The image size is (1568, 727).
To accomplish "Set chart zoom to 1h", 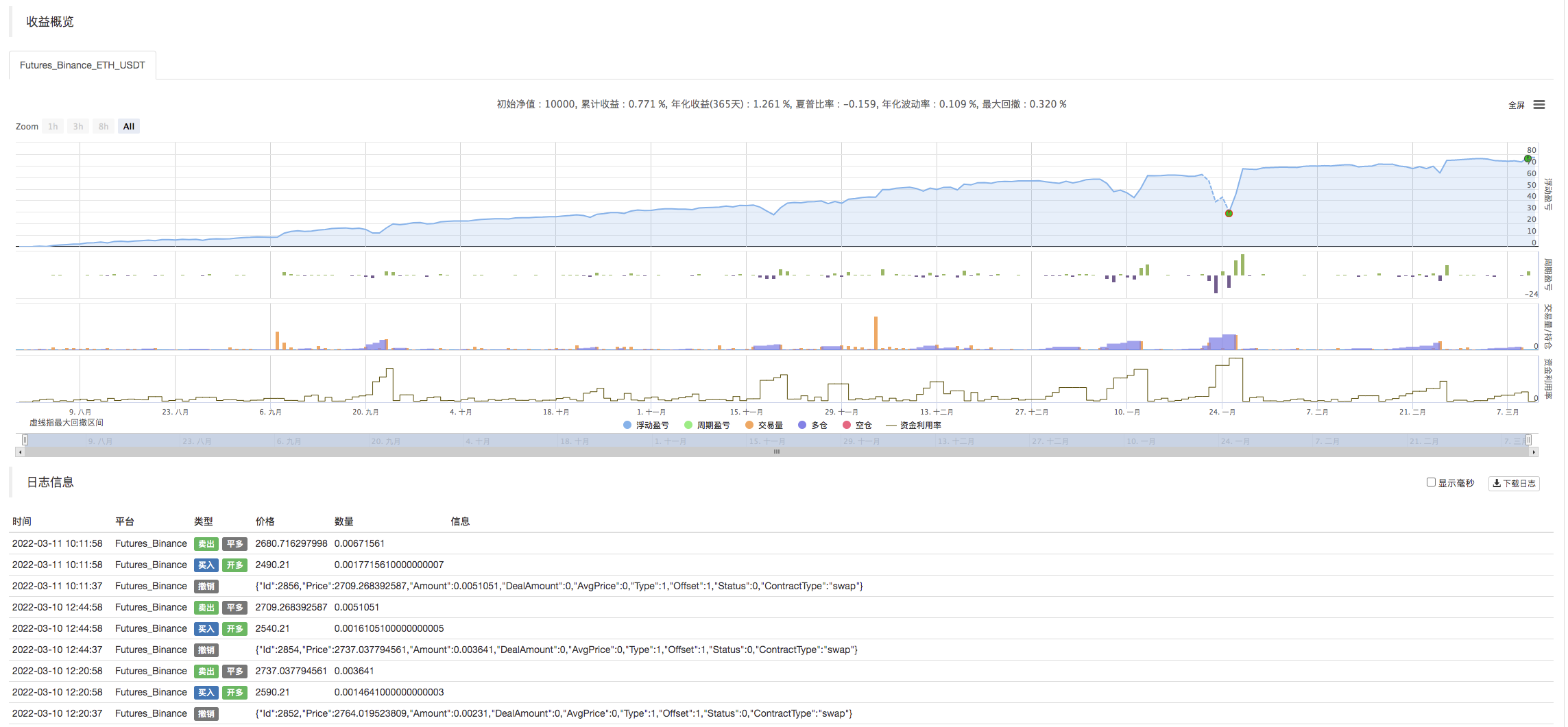I will point(53,127).
